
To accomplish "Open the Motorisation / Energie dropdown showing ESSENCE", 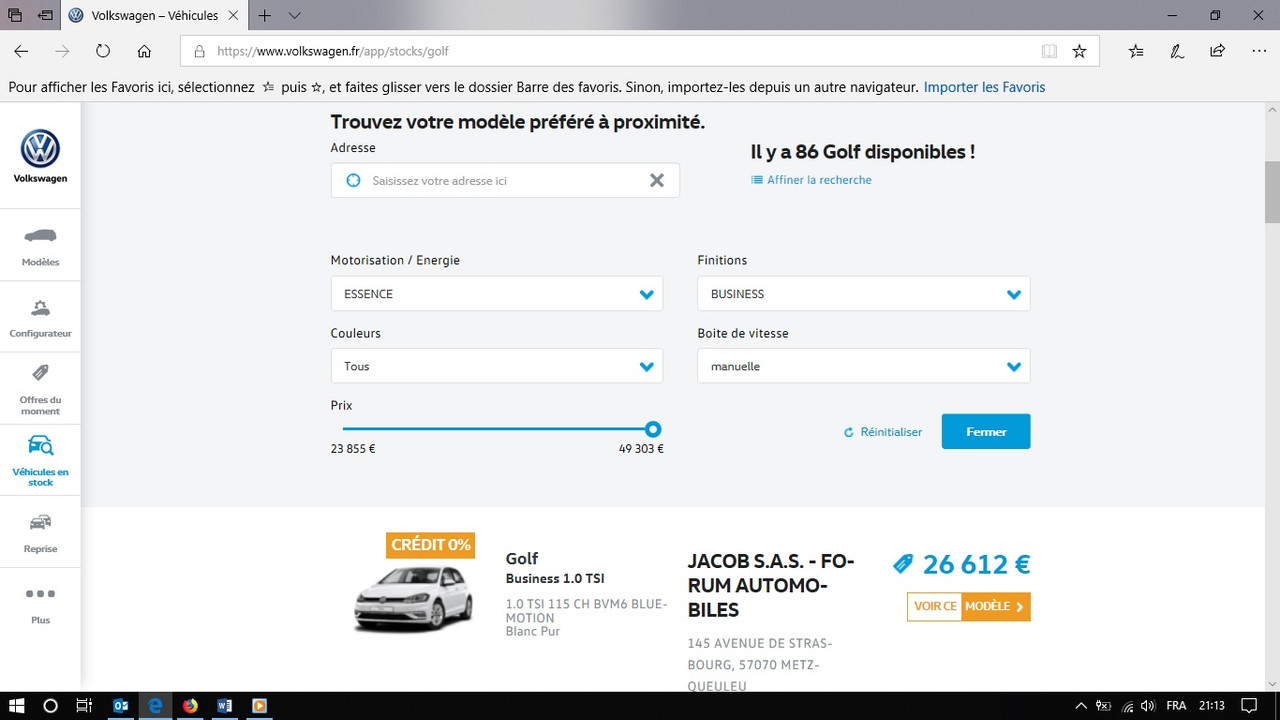I will click(x=497, y=293).
